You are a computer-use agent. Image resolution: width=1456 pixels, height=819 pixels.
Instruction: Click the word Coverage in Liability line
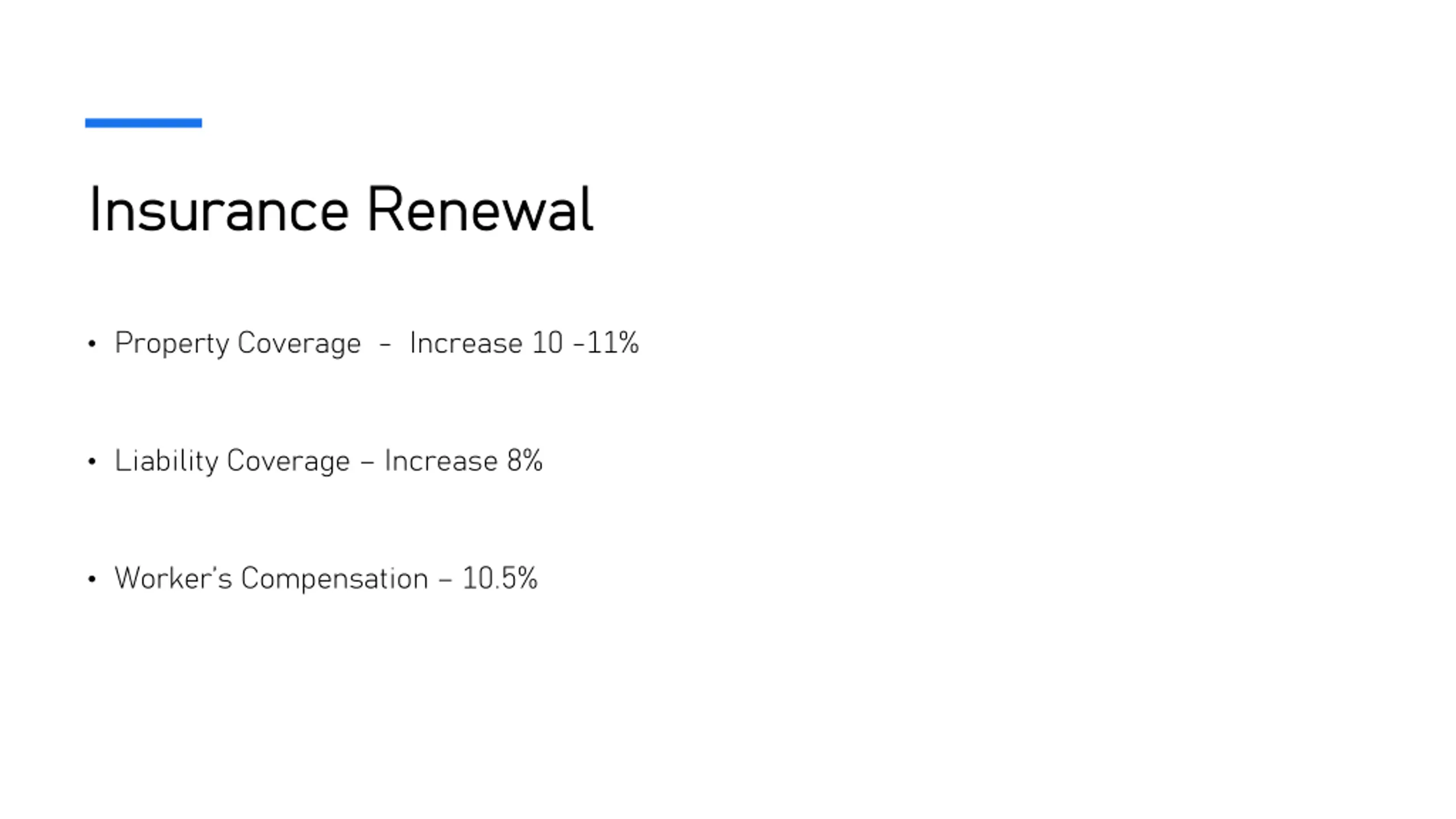point(288,461)
